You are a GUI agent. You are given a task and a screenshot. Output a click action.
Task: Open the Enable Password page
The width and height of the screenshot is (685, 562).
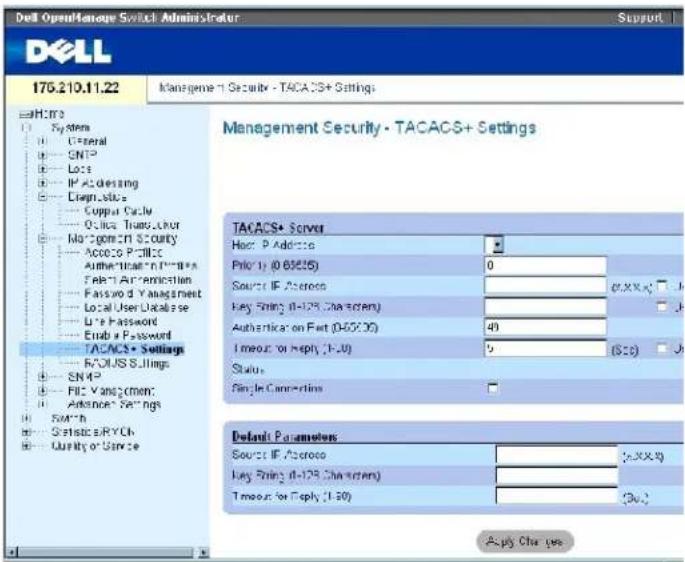coord(128,336)
